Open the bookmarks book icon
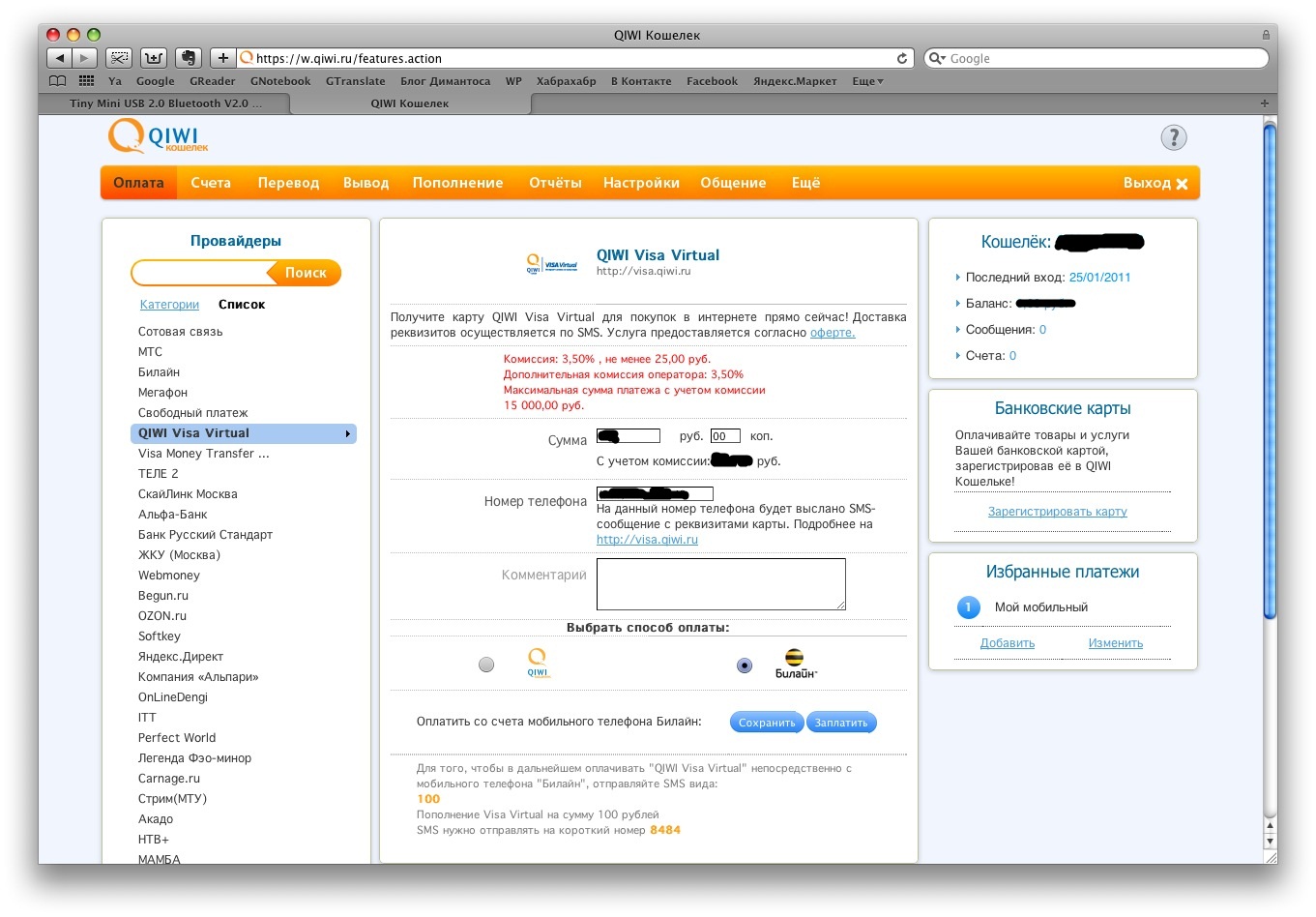The height and width of the screenshot is (917, 1316). pyautogui.click(x=58, y=81)
